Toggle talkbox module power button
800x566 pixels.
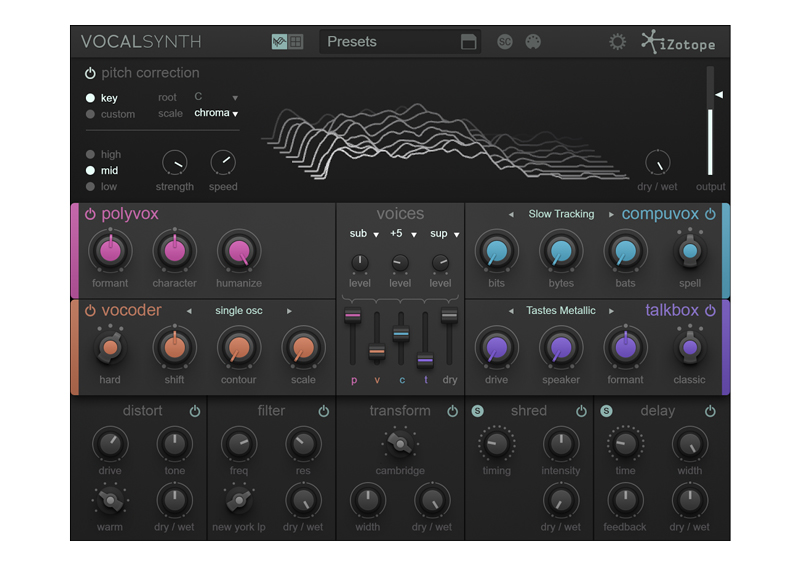pyautogui.click(x=710, y=310)
